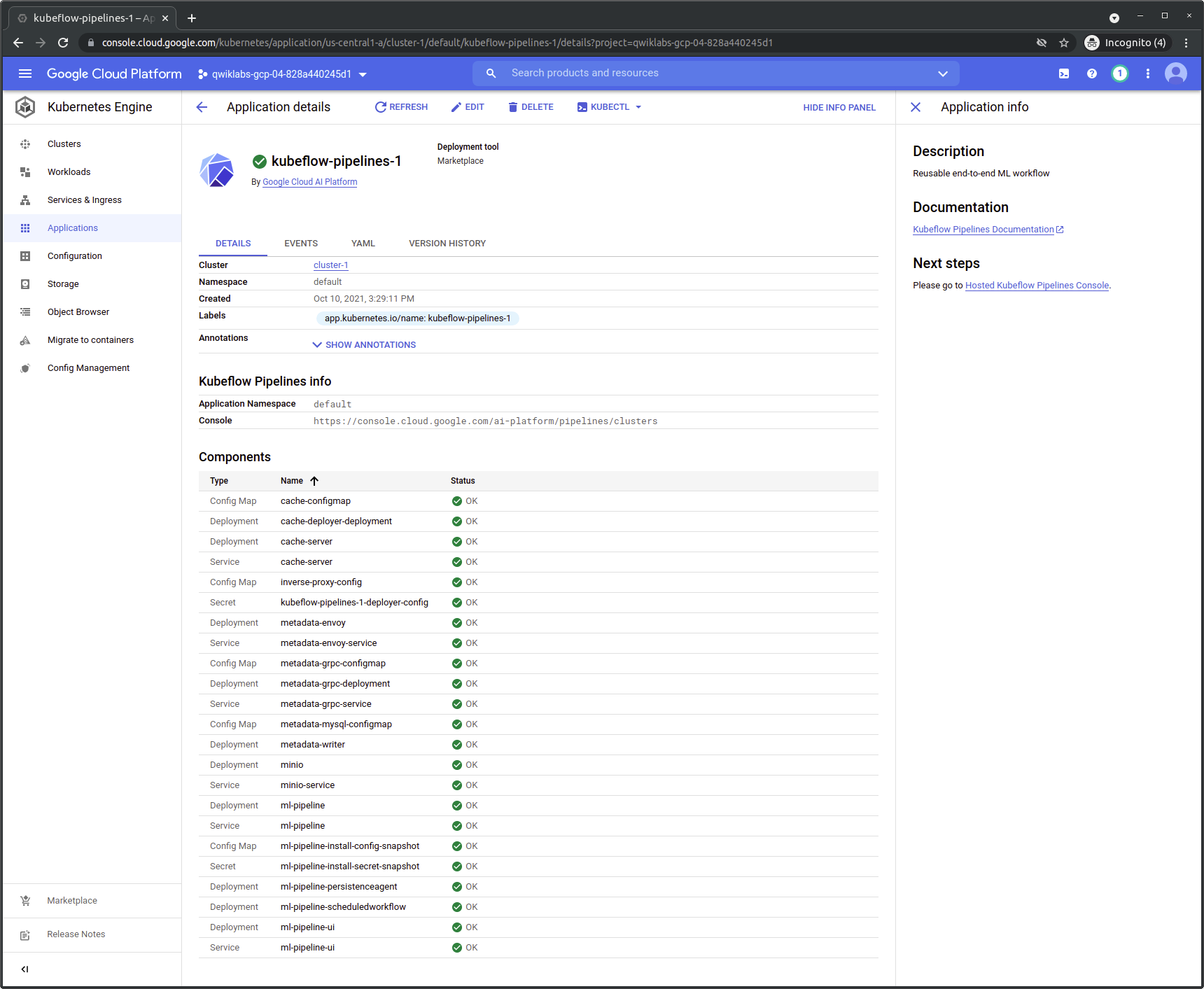Image resolution: width=1204 pixels, height=989 pixels.
Task: Click the DELETE button
Action: [x=531, y=107]
